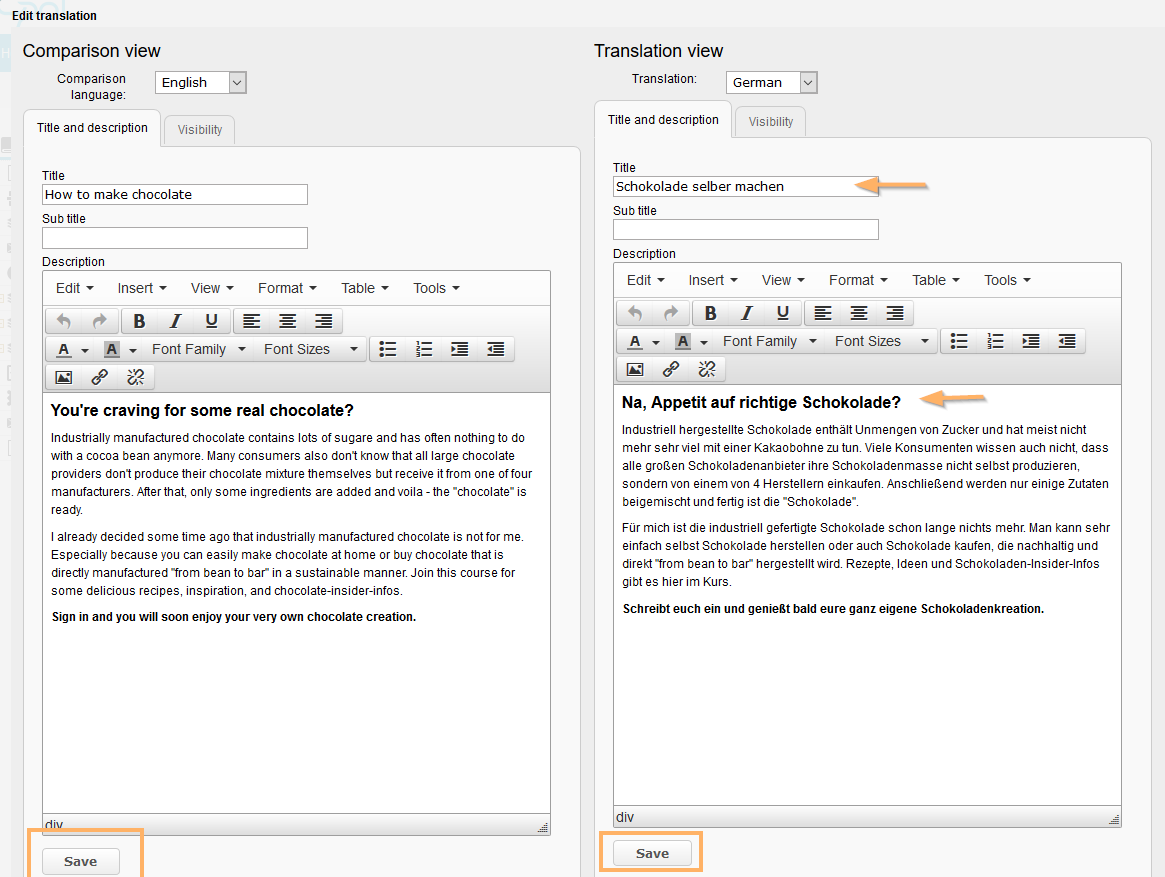Open Font Sizes dropdown in the English editor
Screen dimensions: 1165x877
click(x=310, y=349)
